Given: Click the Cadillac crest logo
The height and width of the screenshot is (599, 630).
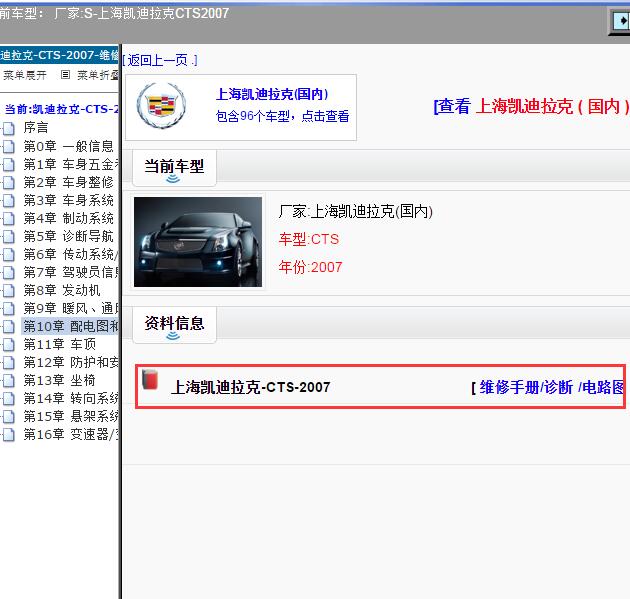Looking at the screenshot, I should (x=161, y=105).
